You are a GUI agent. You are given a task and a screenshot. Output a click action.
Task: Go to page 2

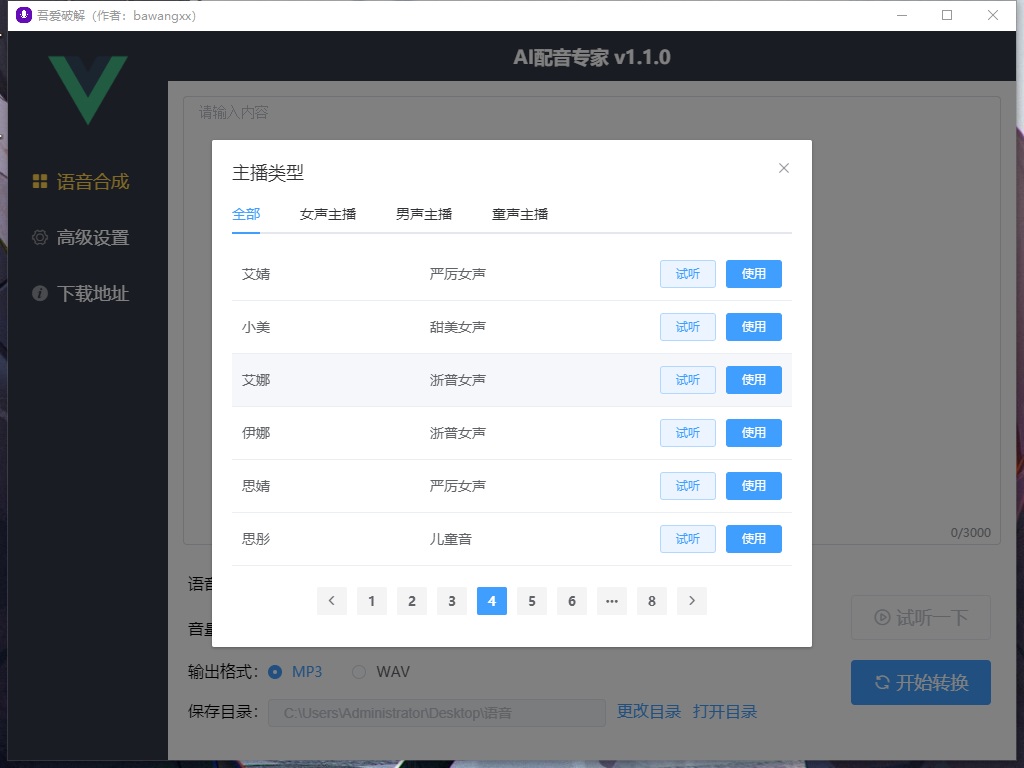point(411,601)
